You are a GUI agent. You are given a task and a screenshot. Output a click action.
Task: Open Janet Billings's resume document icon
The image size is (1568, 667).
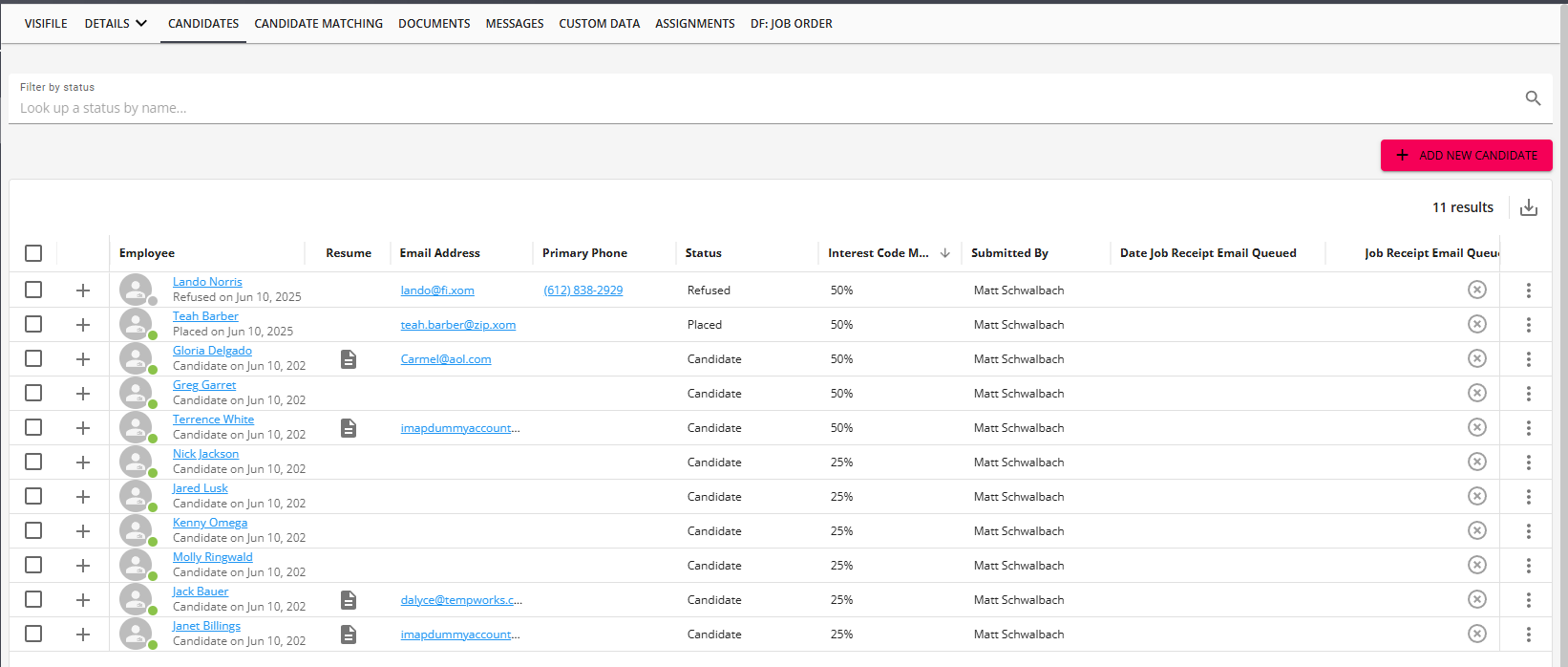(x=349, y=635)
